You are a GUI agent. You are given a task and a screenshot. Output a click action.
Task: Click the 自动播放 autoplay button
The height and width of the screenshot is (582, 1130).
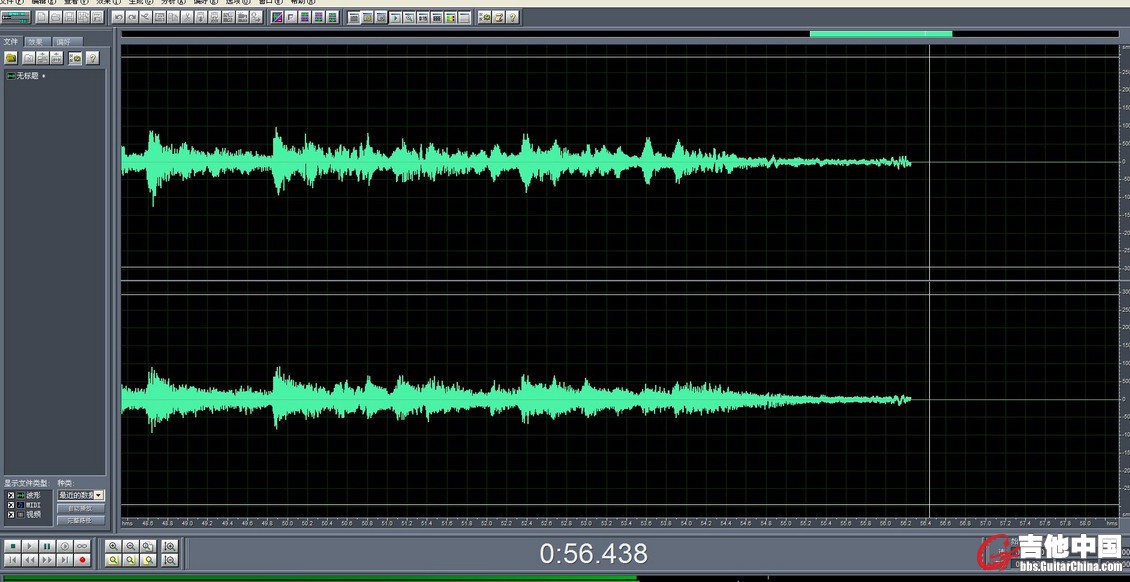tap(81, 508)
